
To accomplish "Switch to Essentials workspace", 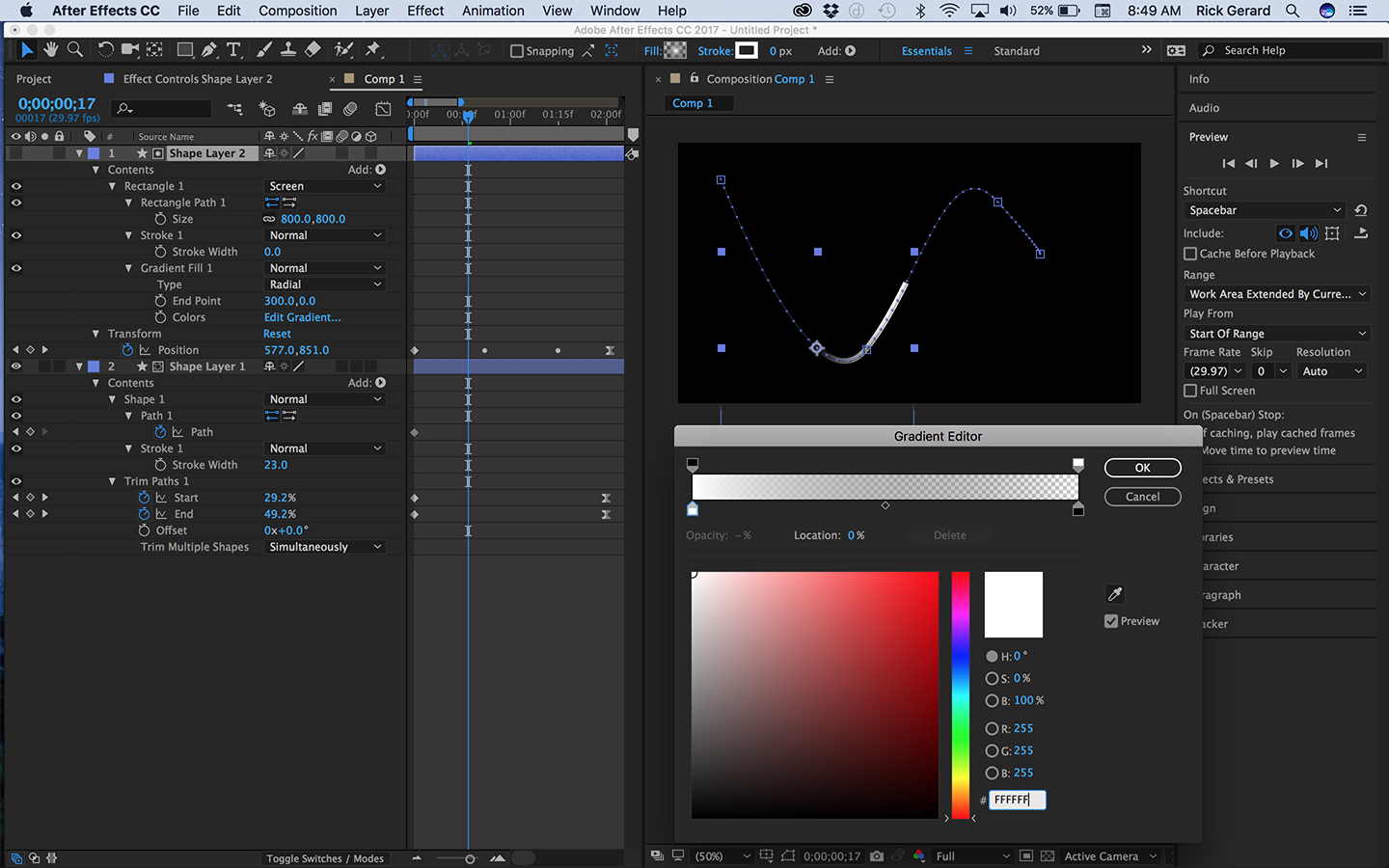I will click(926, 51).
